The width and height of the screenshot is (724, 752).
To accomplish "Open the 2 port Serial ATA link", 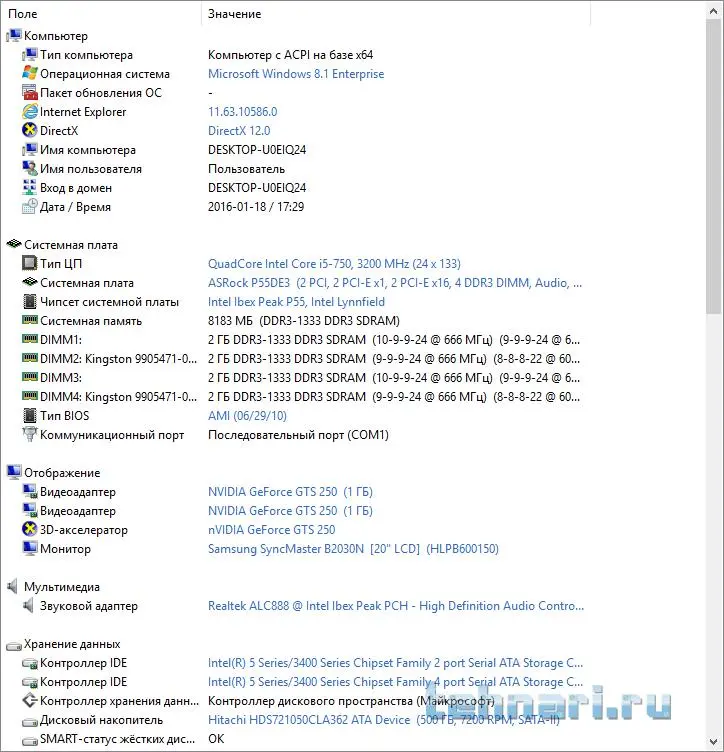I will [395, 663].
